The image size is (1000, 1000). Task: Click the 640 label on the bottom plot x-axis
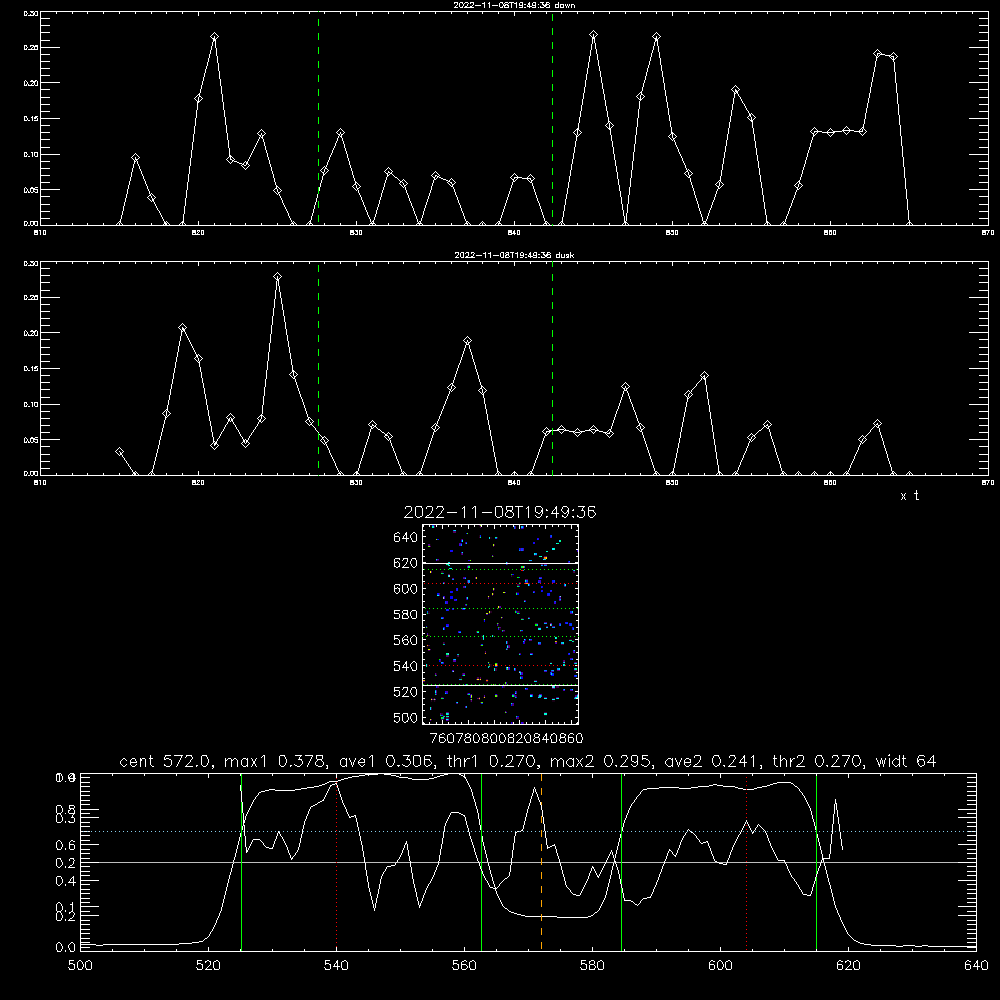(x=976, y=966)
